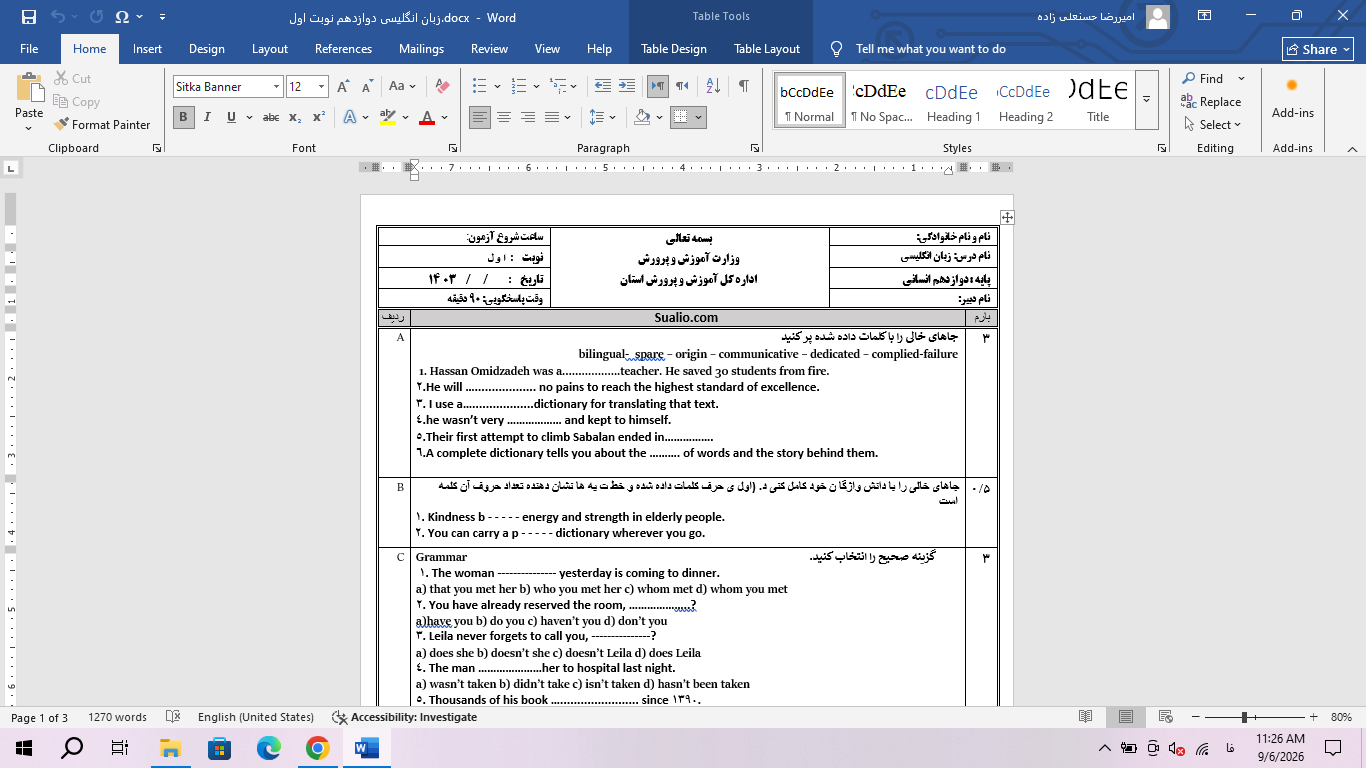
Task: Apply italic with the I icon
Action: [x=208, y=117]
